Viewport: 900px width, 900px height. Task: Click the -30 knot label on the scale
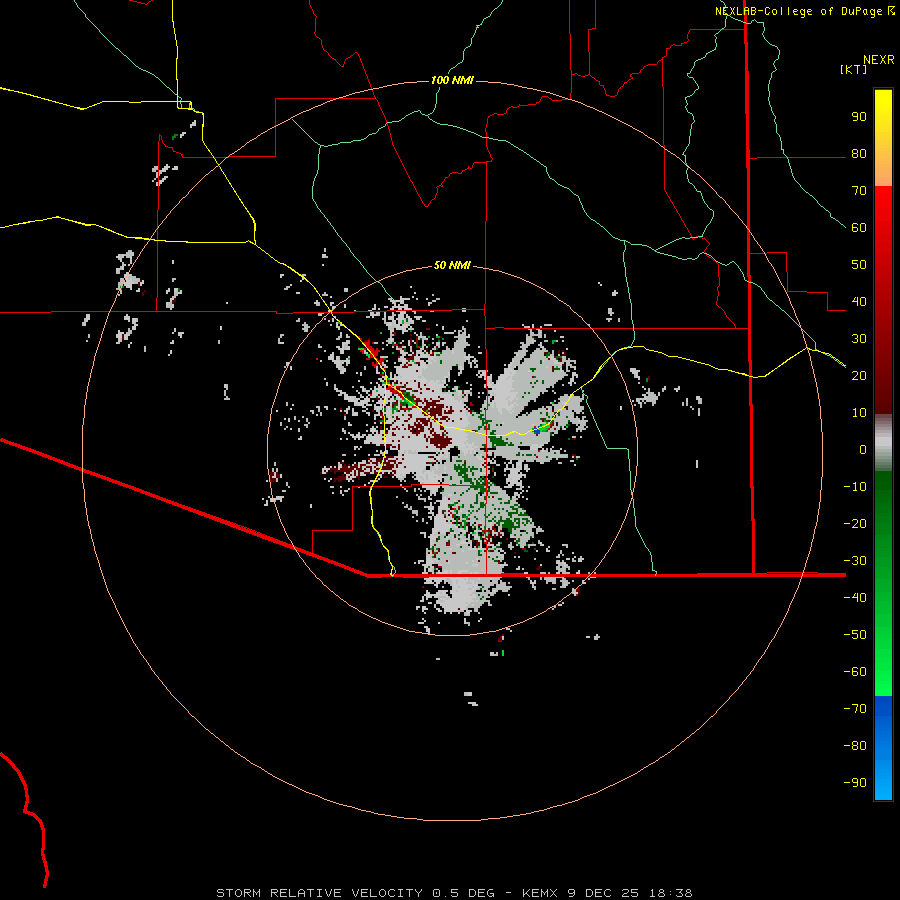(855, 561)
